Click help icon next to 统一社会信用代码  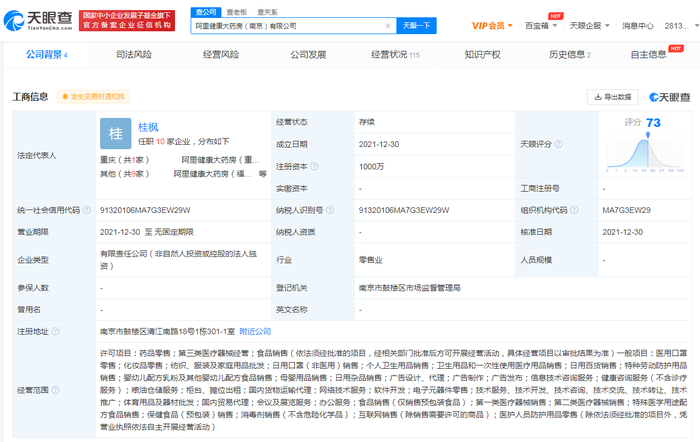(x=87, y=210)
